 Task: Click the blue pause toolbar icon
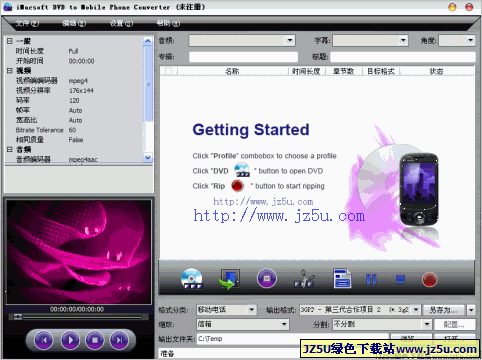(x=371, y=279)
